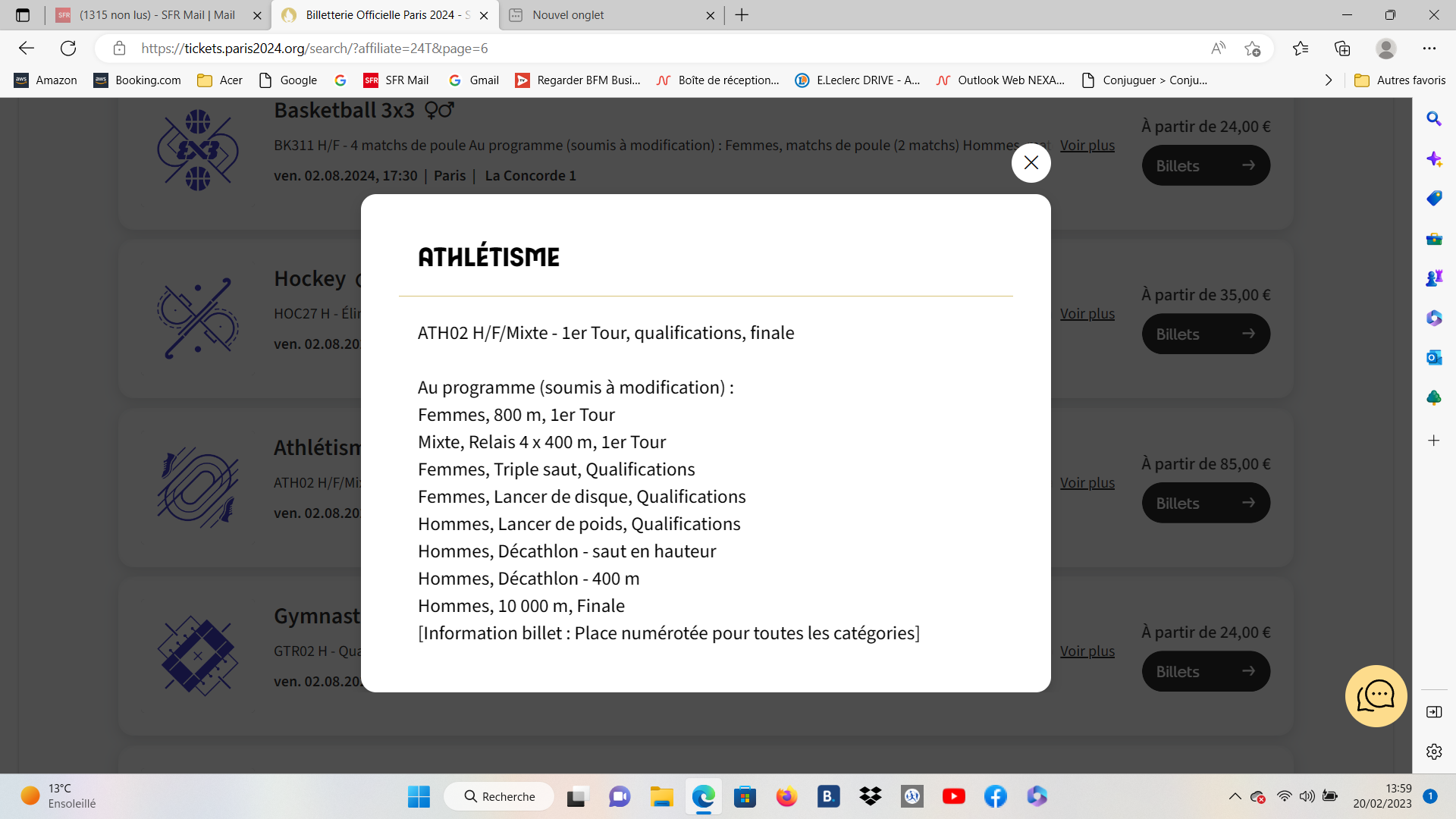Click Billets button for Hockey event
This screenshot has height=819, width=1456.
click(x=1205, y=334)
